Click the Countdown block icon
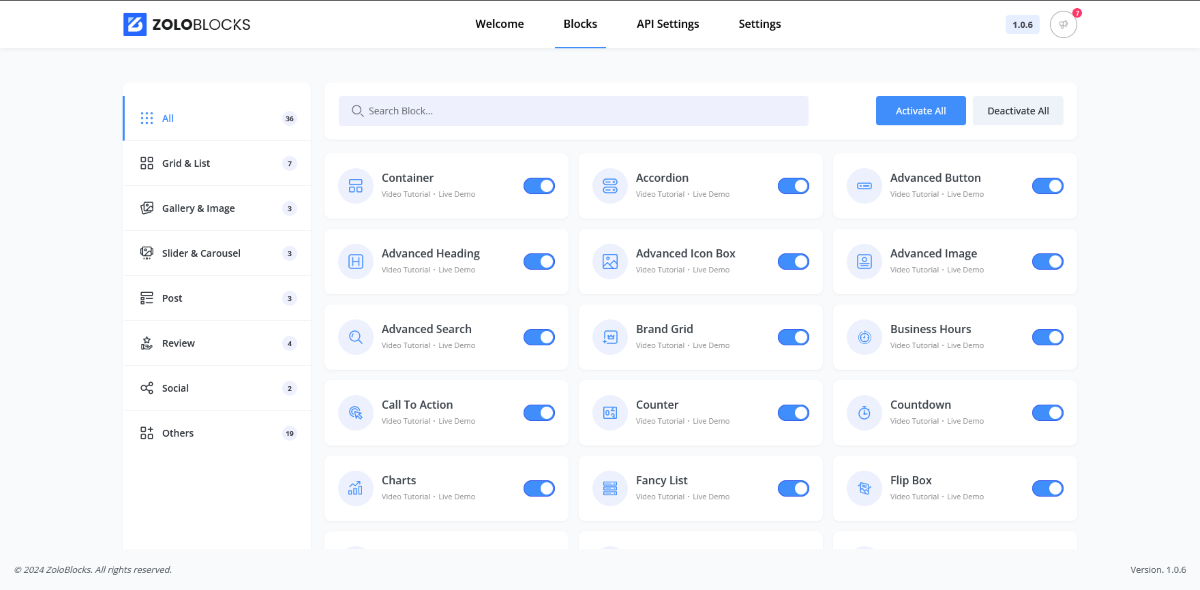 pyautogui.click(x=864, y=413)
